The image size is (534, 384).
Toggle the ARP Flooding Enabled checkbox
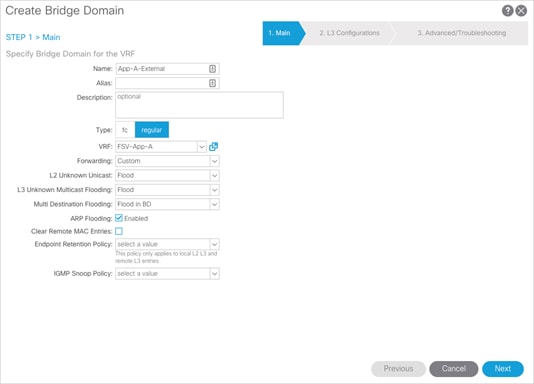pyautogui.click(x=119, y=218)
